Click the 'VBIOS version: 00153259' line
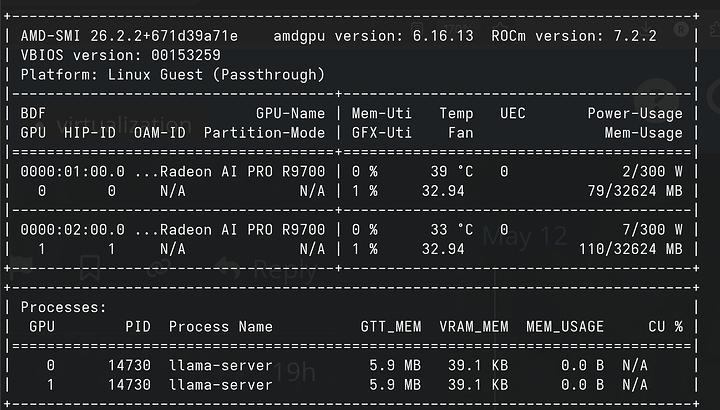This screenshot has width=720, height=410. [120, 55]
